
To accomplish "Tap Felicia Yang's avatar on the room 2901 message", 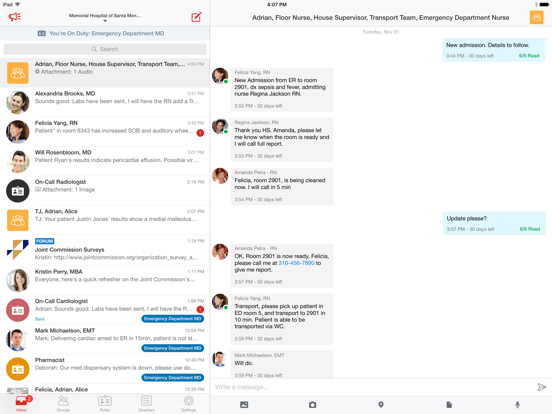I will [x=220, y=76].
